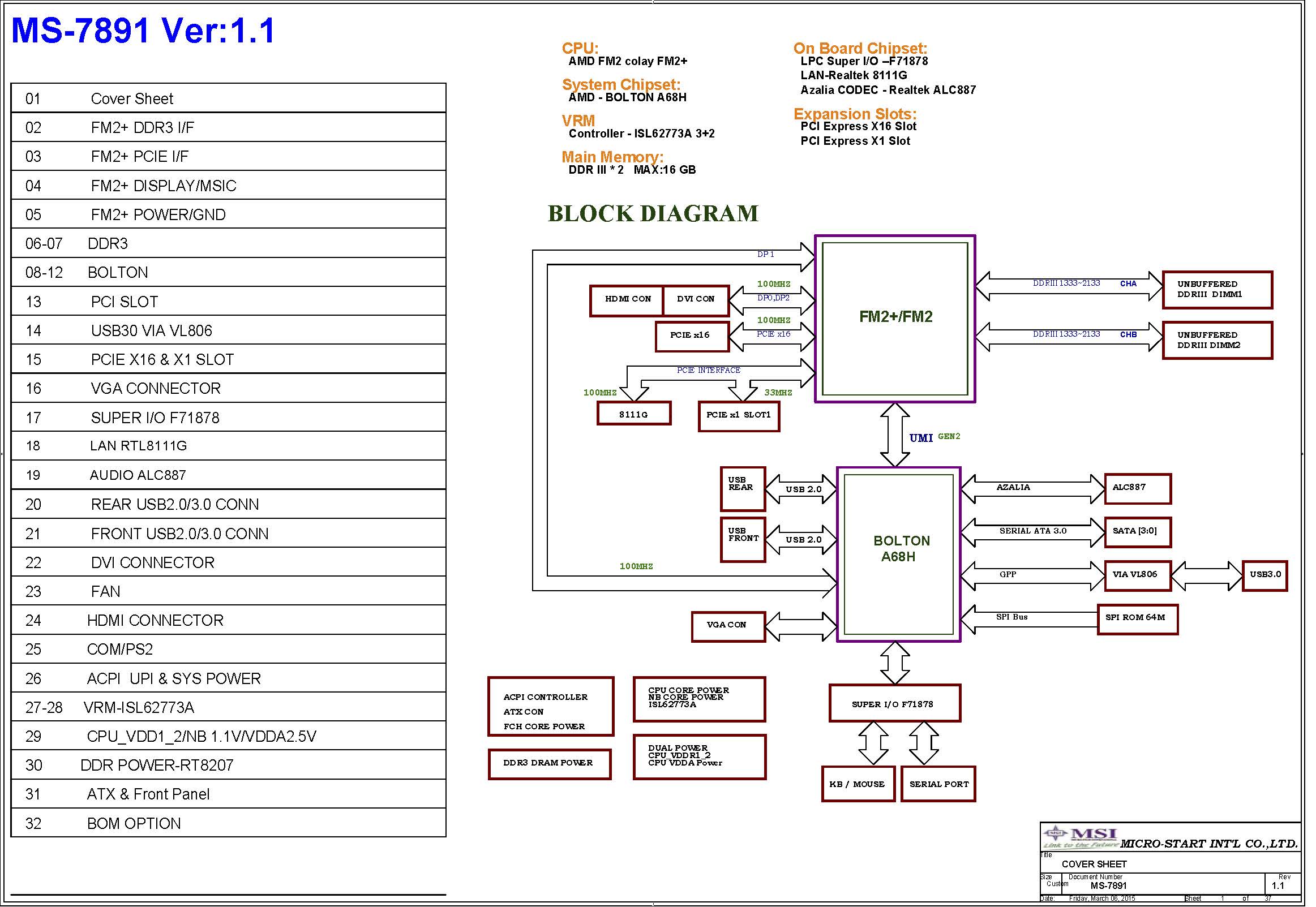Select the VGA CON block
Image resolution: width=1316 pixels, height=907 pixels.
729,627
